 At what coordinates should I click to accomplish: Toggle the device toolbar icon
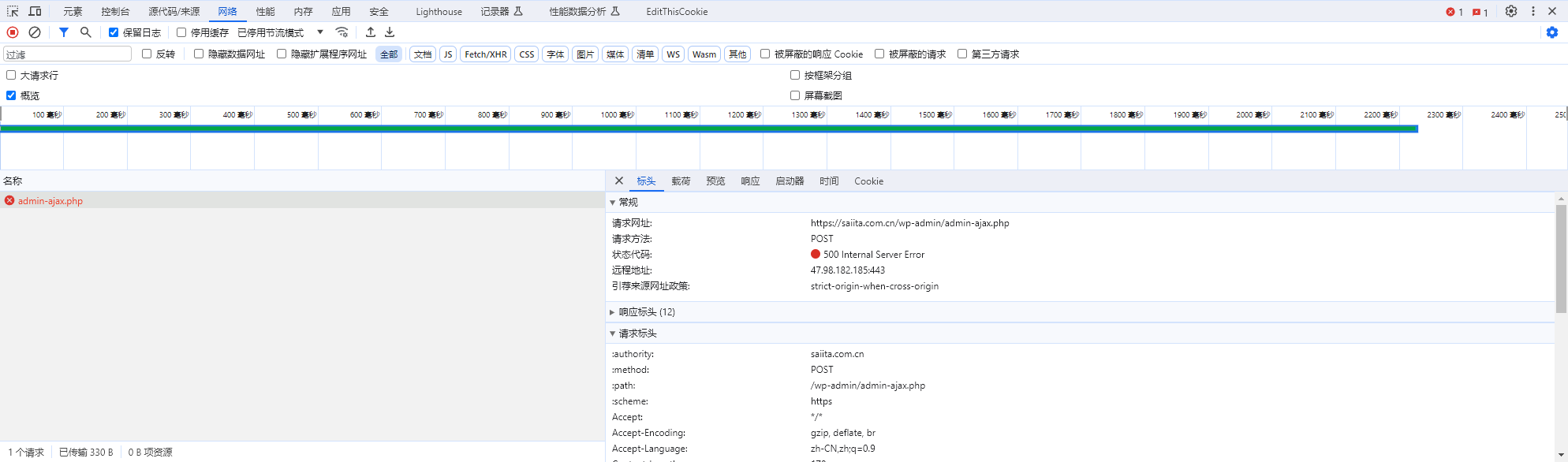[x=35, y=11]
